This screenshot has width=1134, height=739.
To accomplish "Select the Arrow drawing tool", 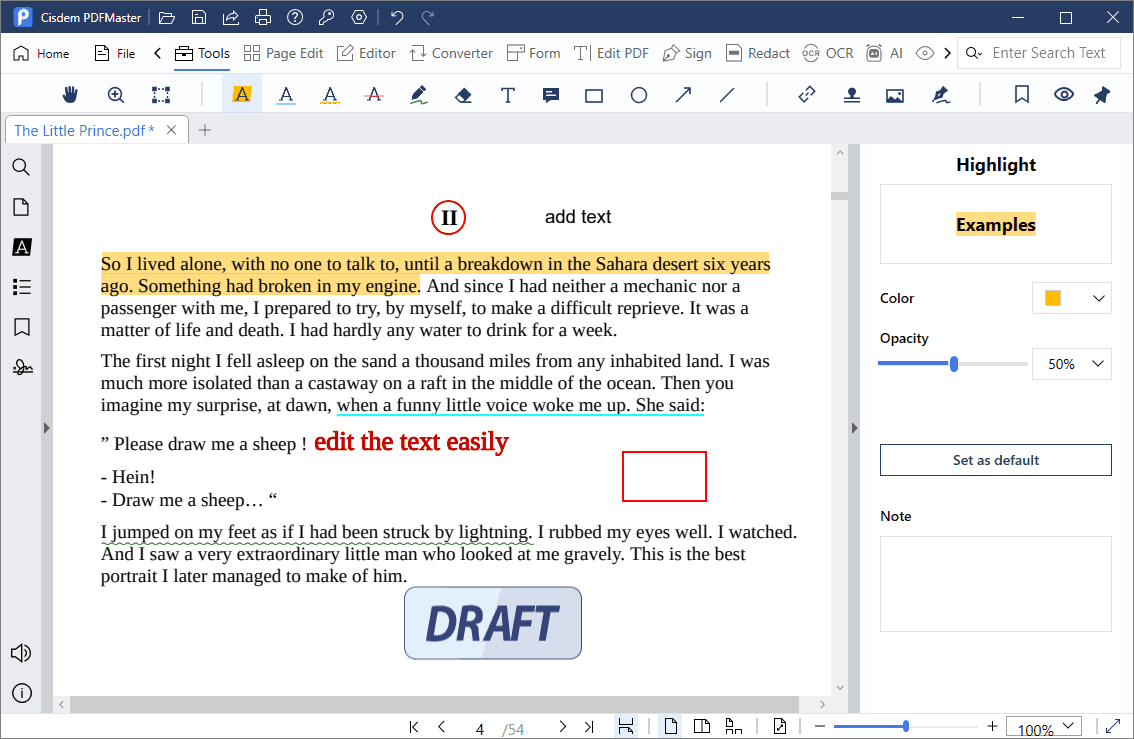I will click(683, 95).
